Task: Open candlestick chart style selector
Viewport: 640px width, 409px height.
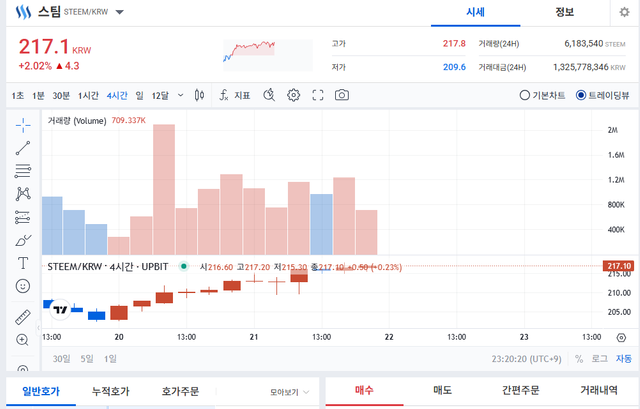Action: point(199,95)
